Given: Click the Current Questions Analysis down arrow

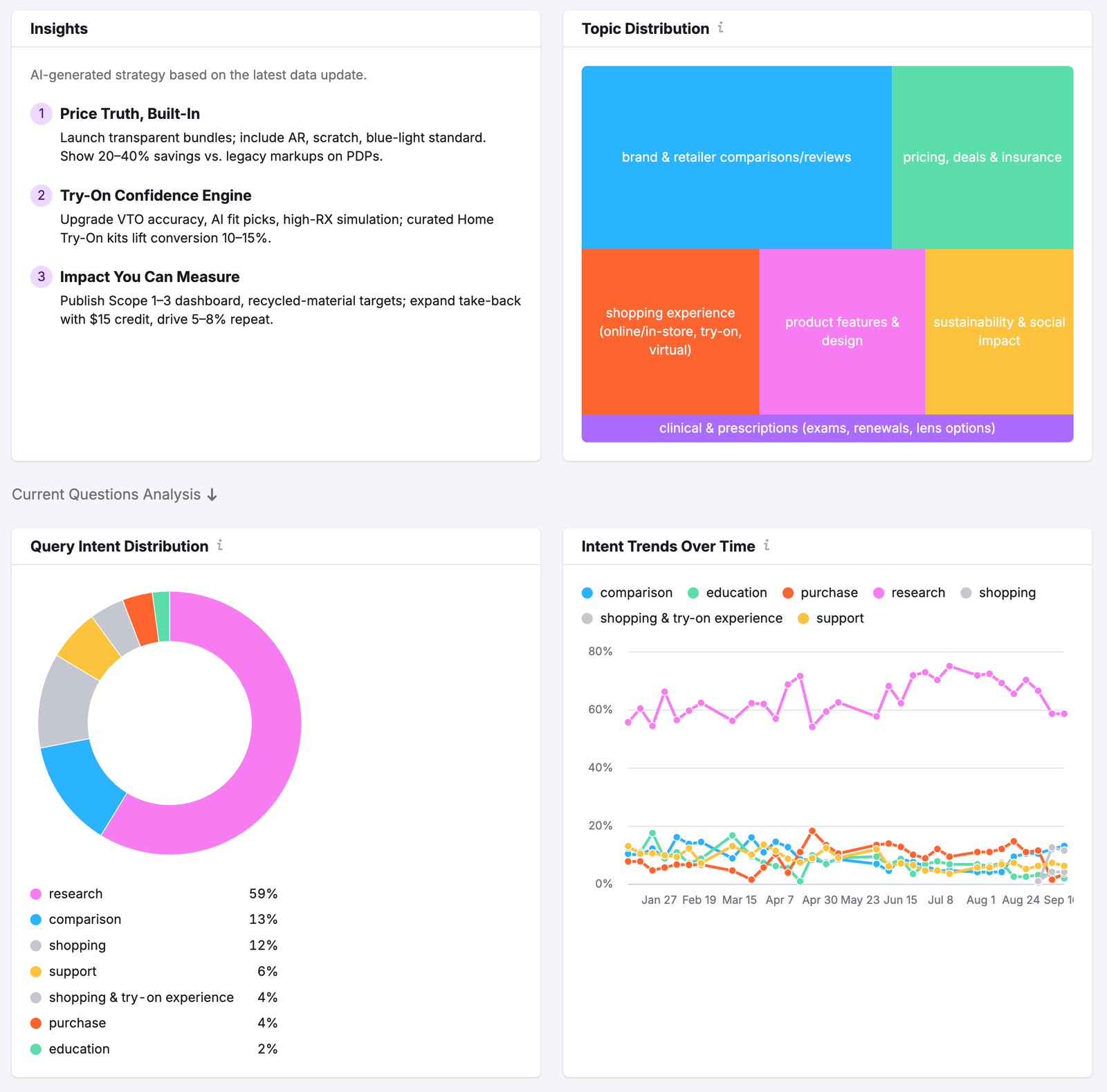Looking at the screenshot, I should tap(212, 494).
